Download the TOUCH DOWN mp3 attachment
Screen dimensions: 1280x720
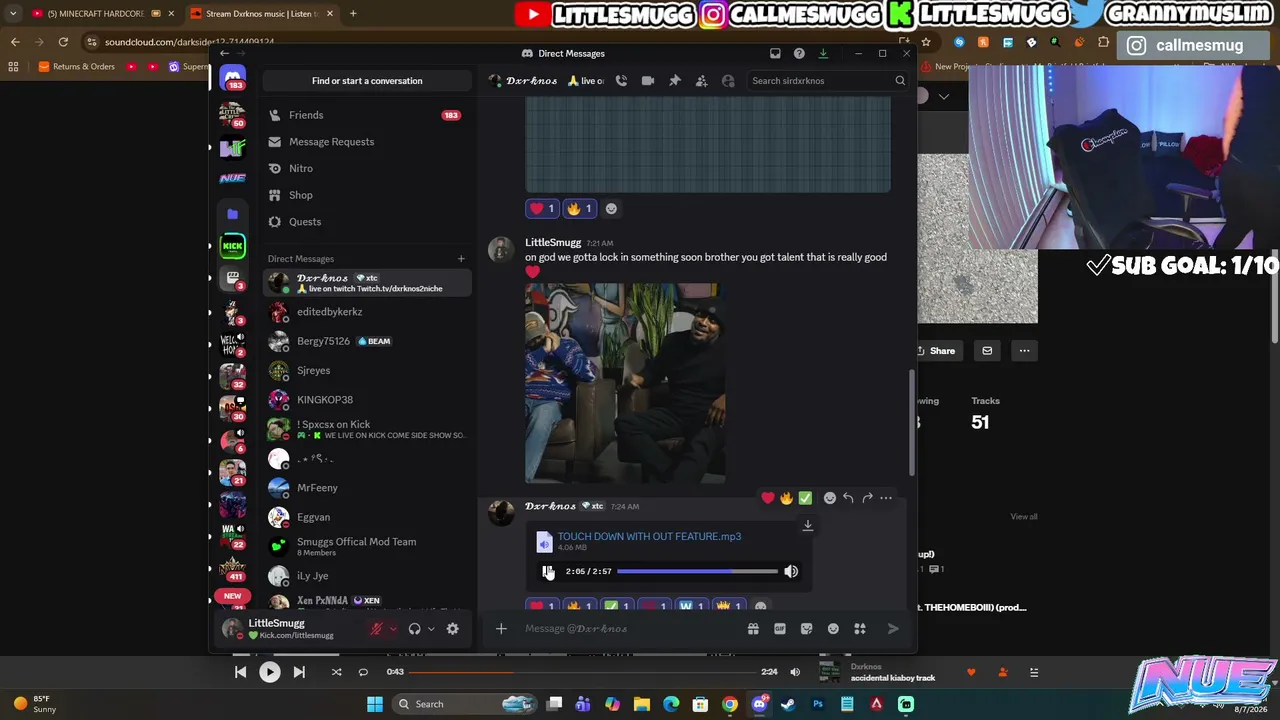point(807,525)
